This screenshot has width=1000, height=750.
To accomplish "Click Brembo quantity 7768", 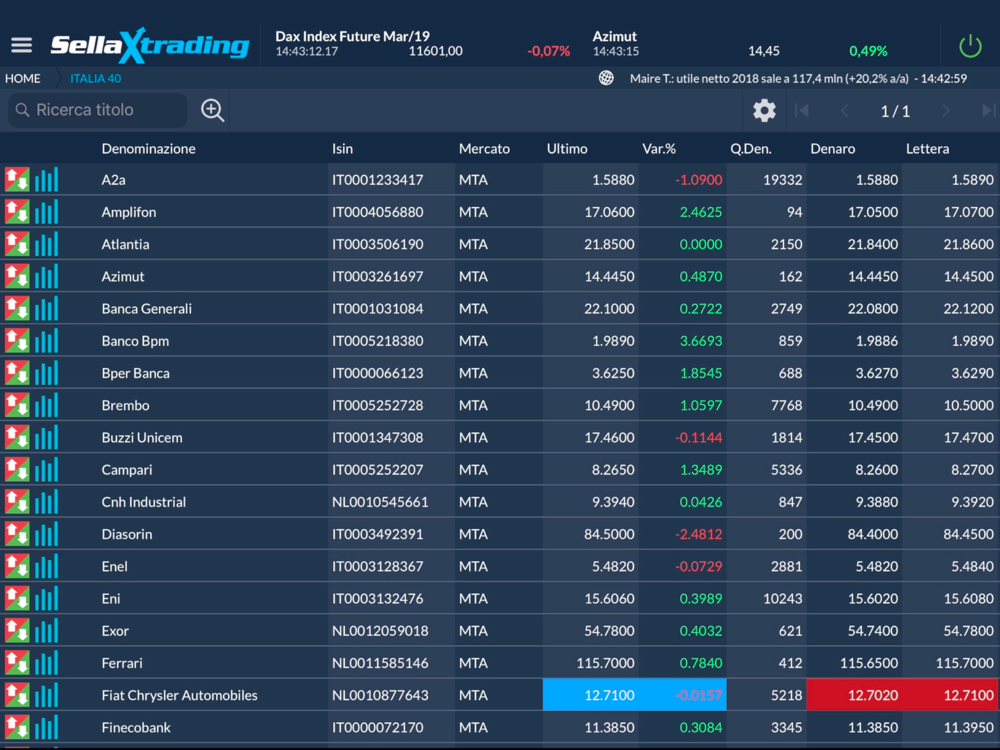I will click(786, 405).
